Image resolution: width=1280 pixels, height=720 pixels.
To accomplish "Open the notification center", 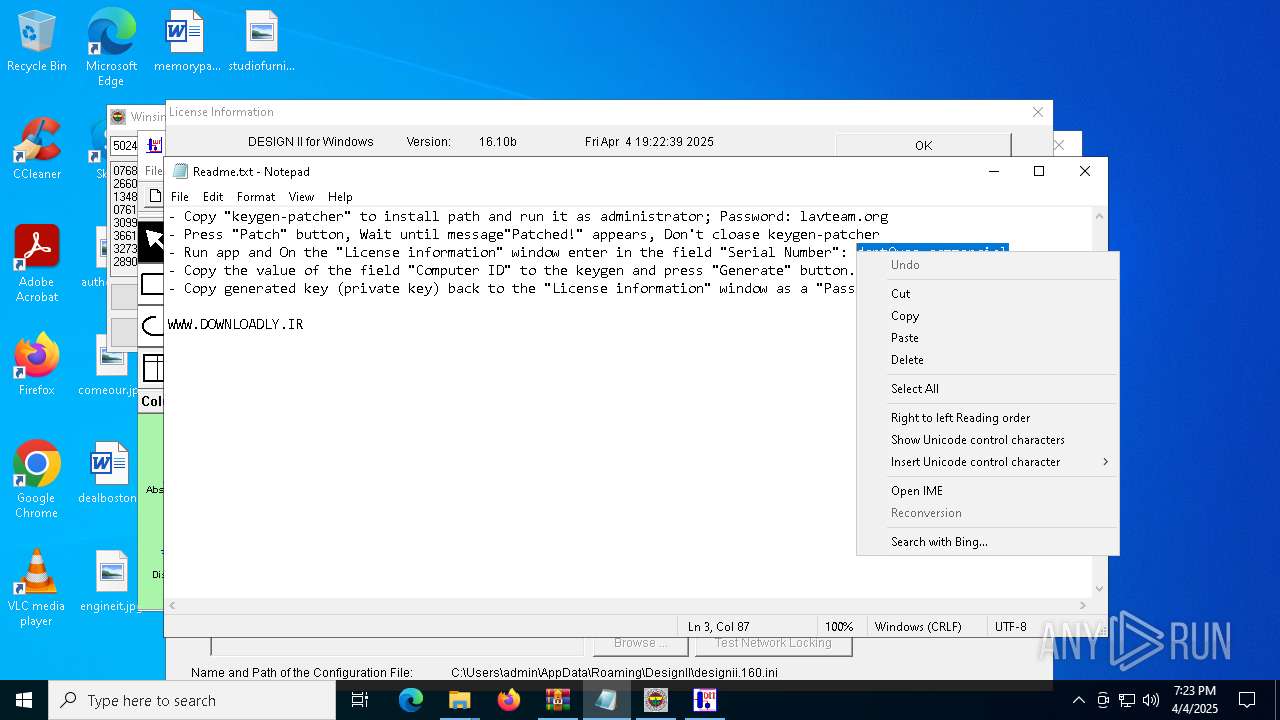I will click(1247, 700).
